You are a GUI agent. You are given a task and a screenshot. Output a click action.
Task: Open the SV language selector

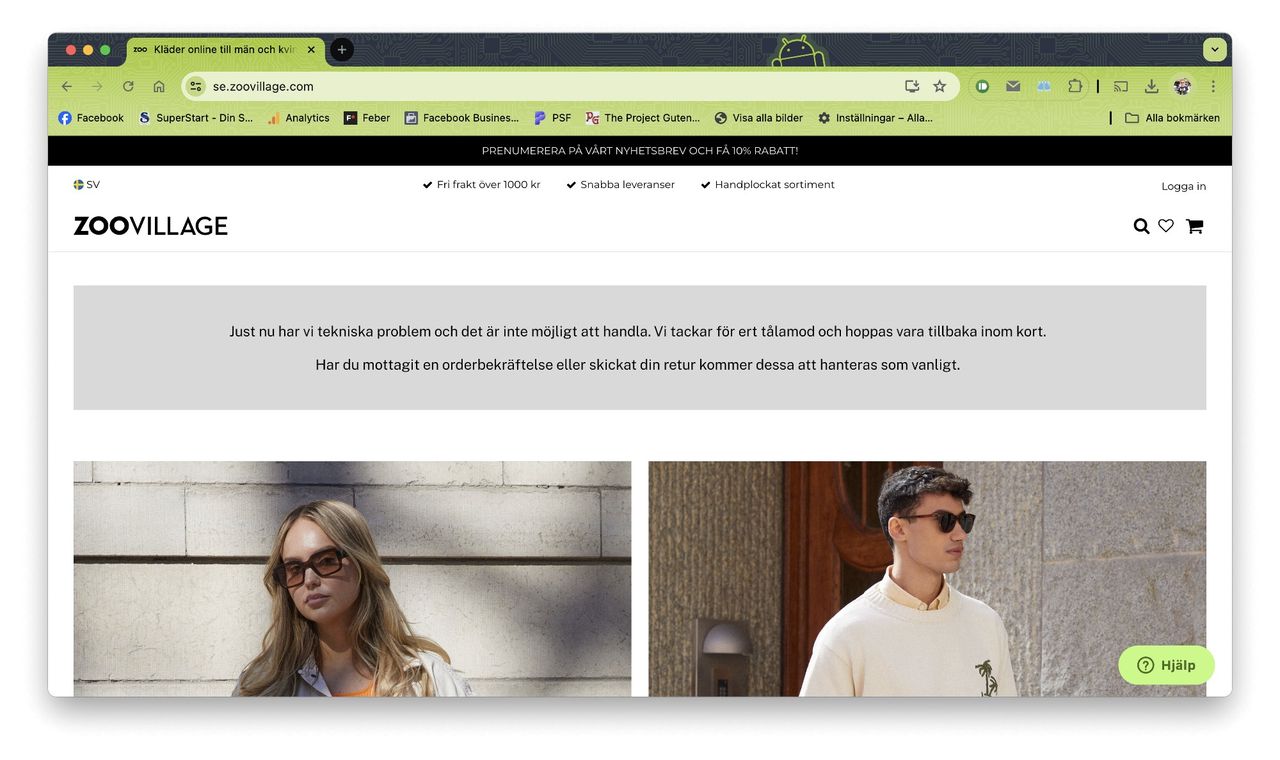87,185
